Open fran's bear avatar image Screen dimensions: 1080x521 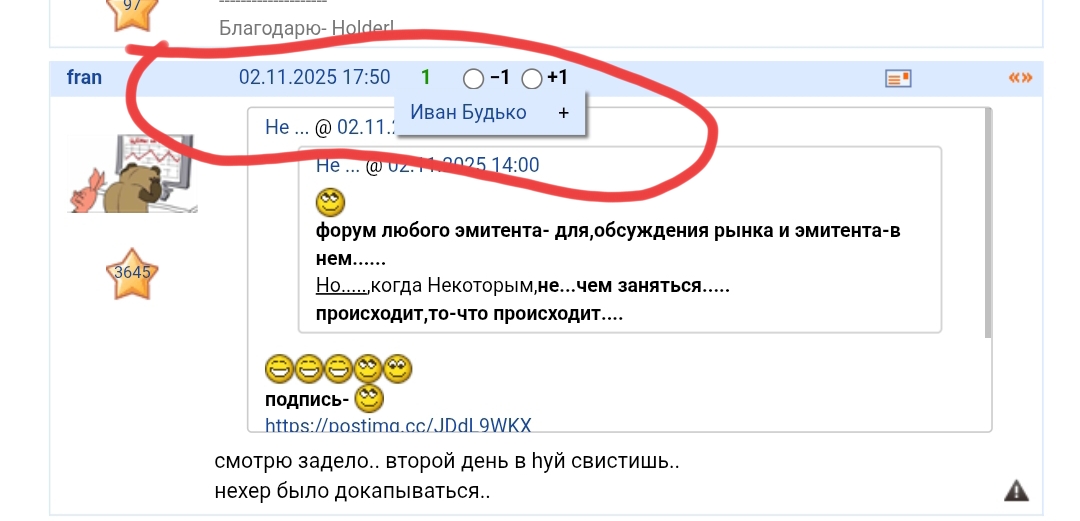coord(132,173)
